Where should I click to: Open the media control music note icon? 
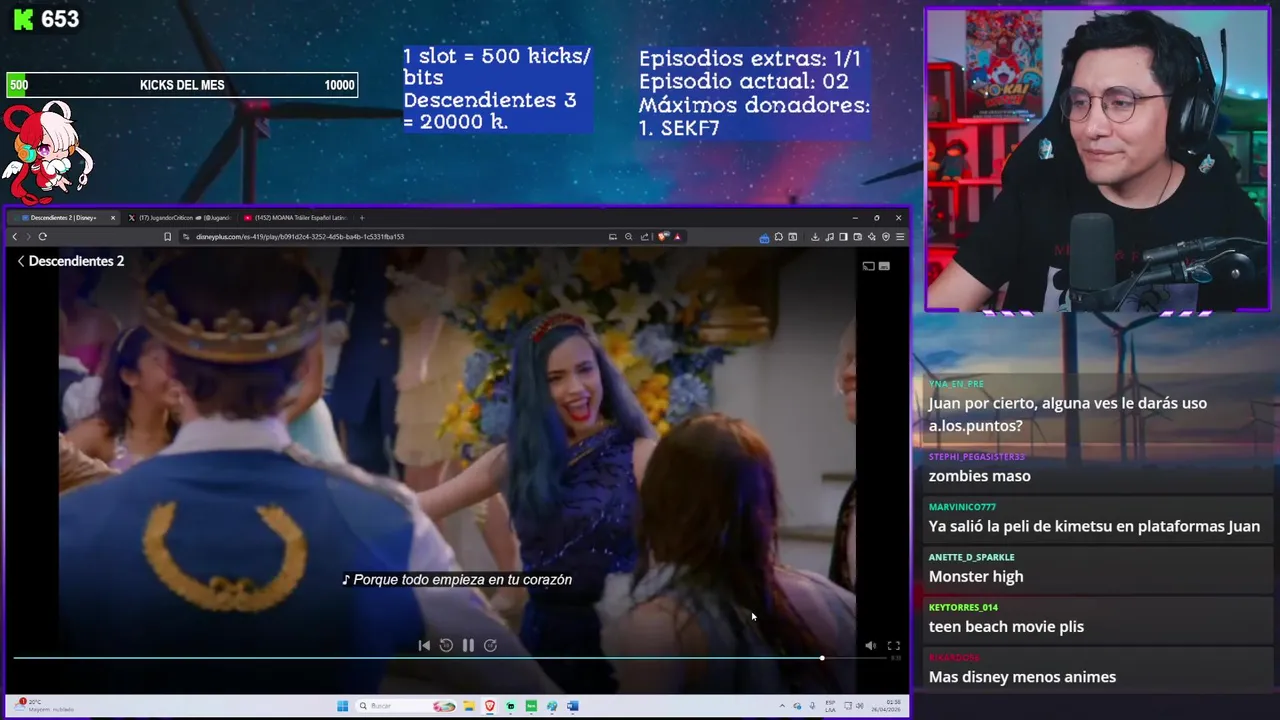829,237
